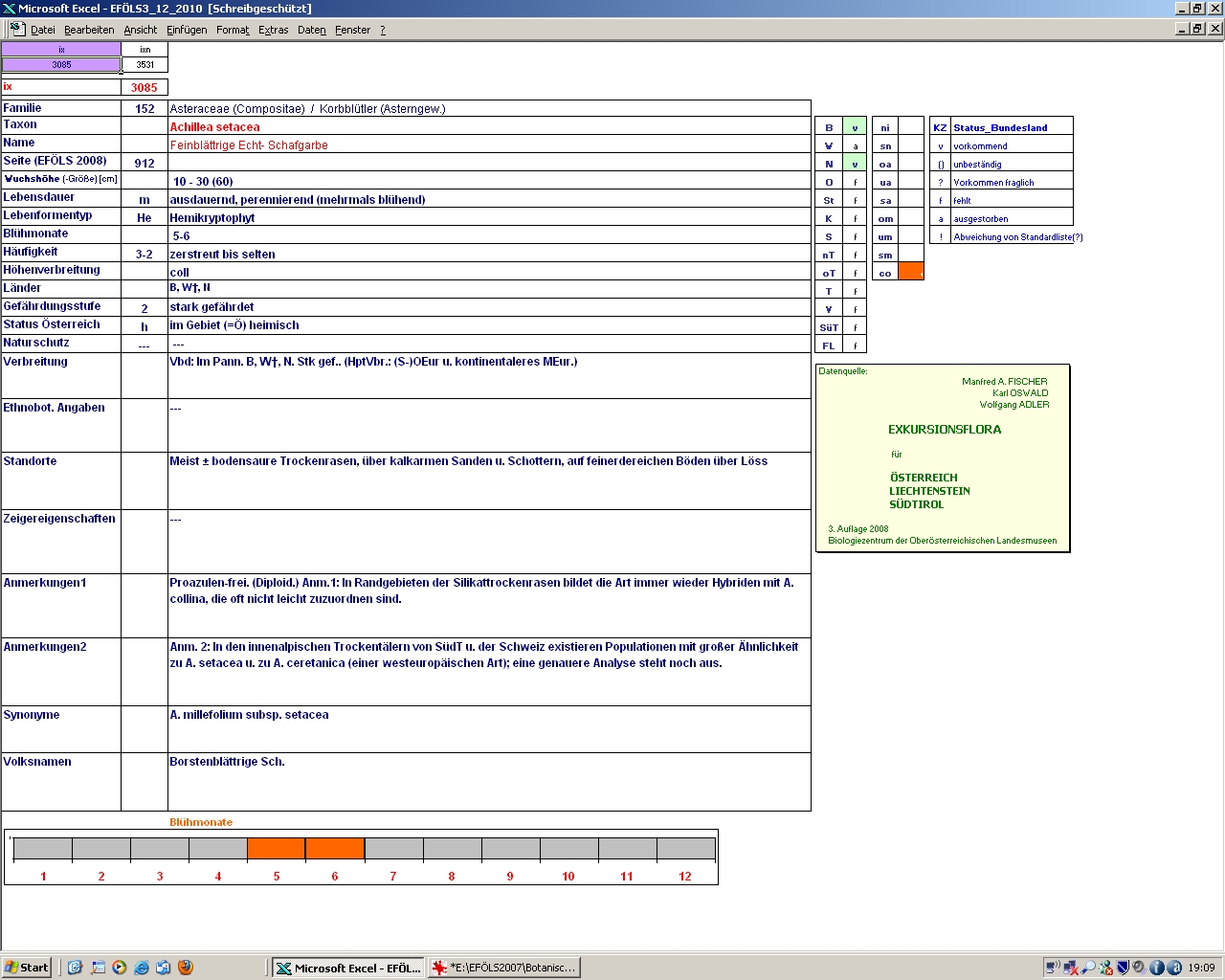The width and height of the screenshot is (1225, 980).
Task: Click the Windows Start button
Action: point(27,968)
